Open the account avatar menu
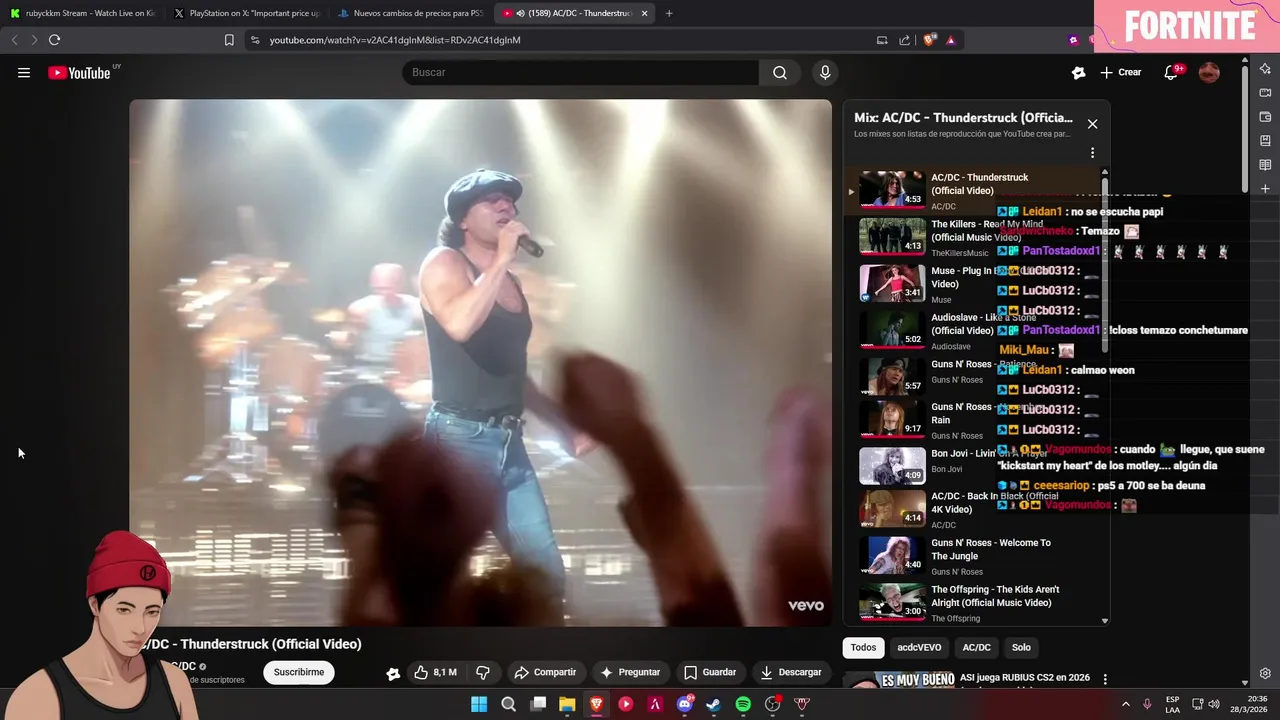Screen dimensions: 1280x720 click(1209, 72)
